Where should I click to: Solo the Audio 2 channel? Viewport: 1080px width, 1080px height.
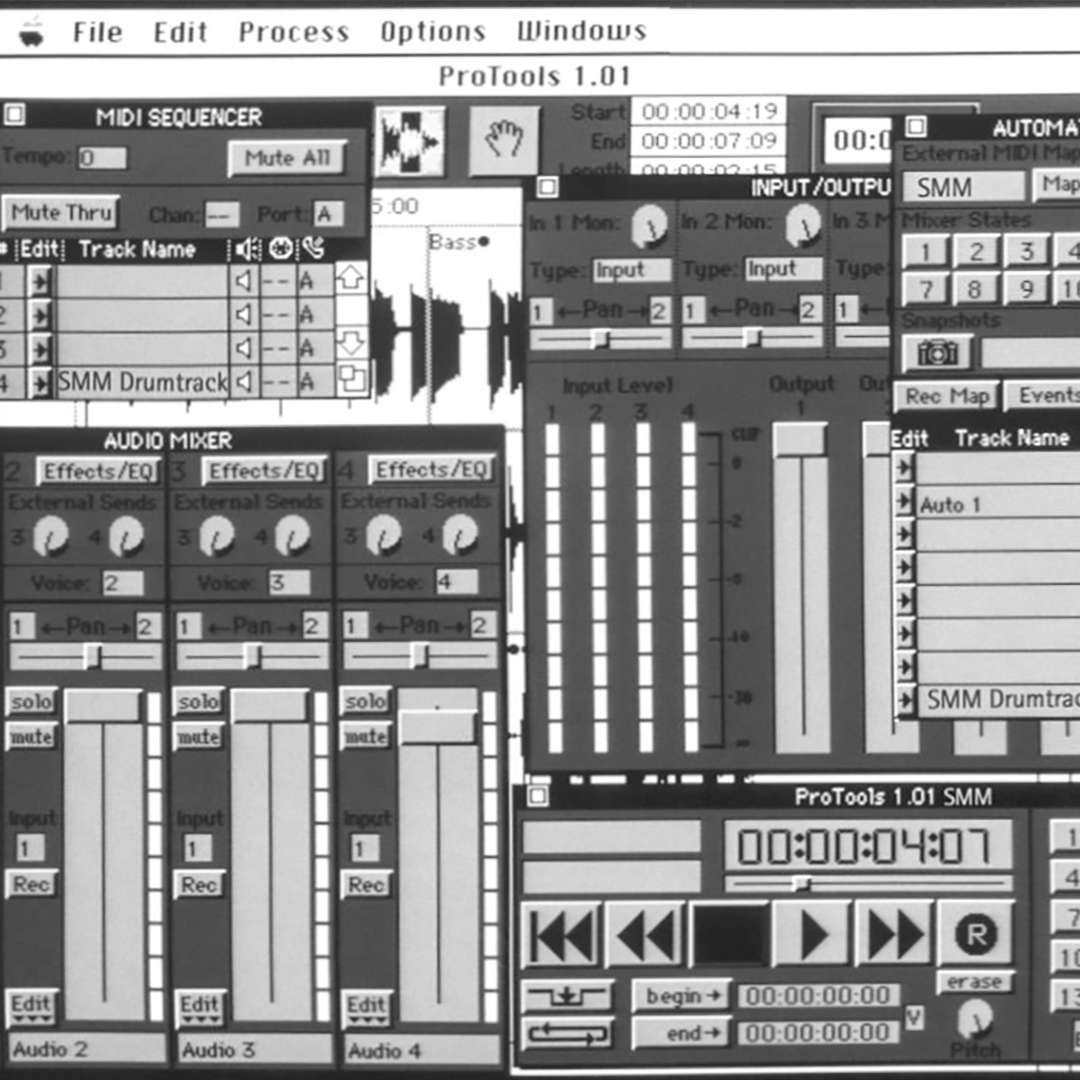pyautogui.click(x=31, y=701)
